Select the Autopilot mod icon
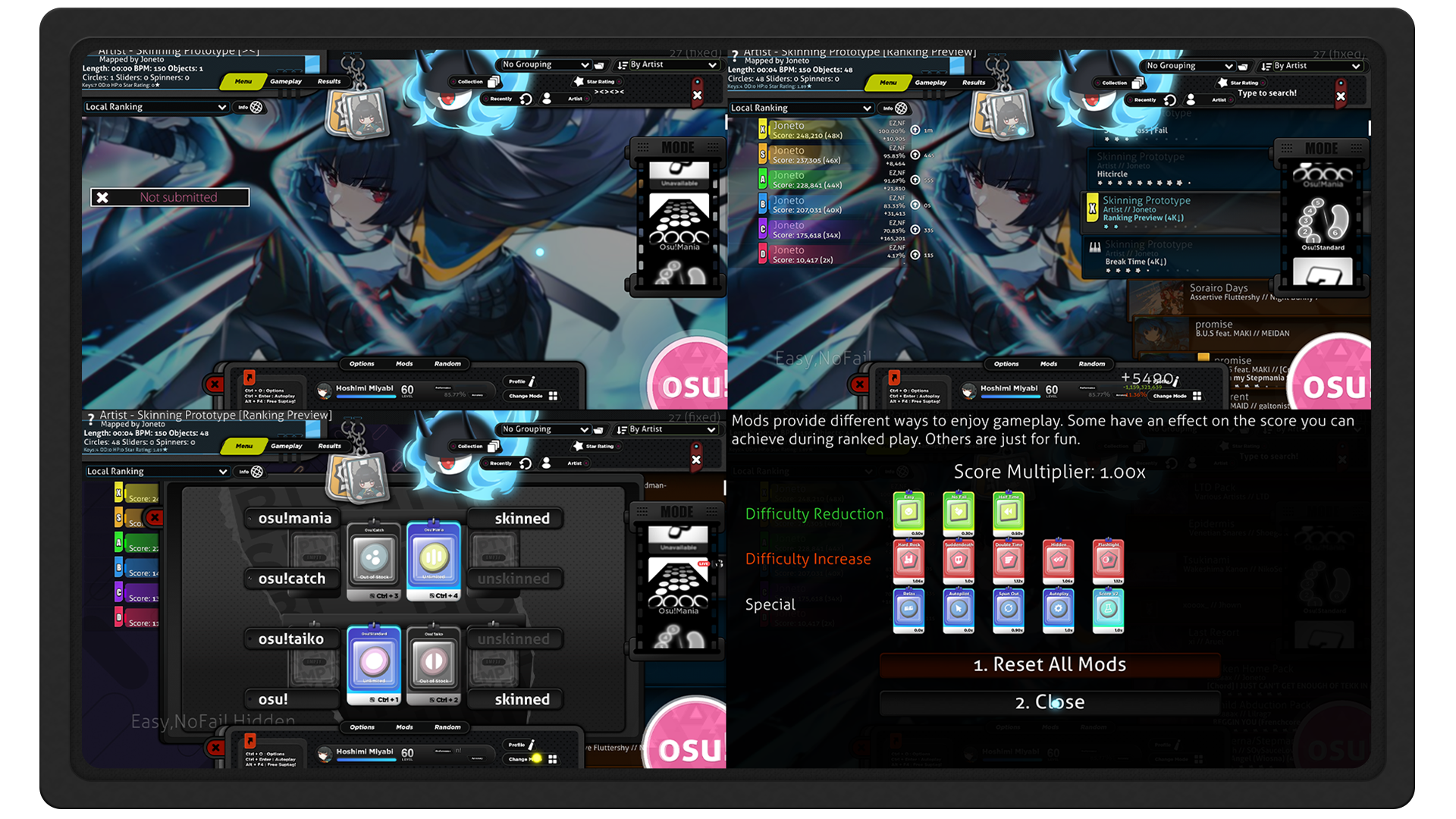Screen dimensions: 1456x819 959,610
